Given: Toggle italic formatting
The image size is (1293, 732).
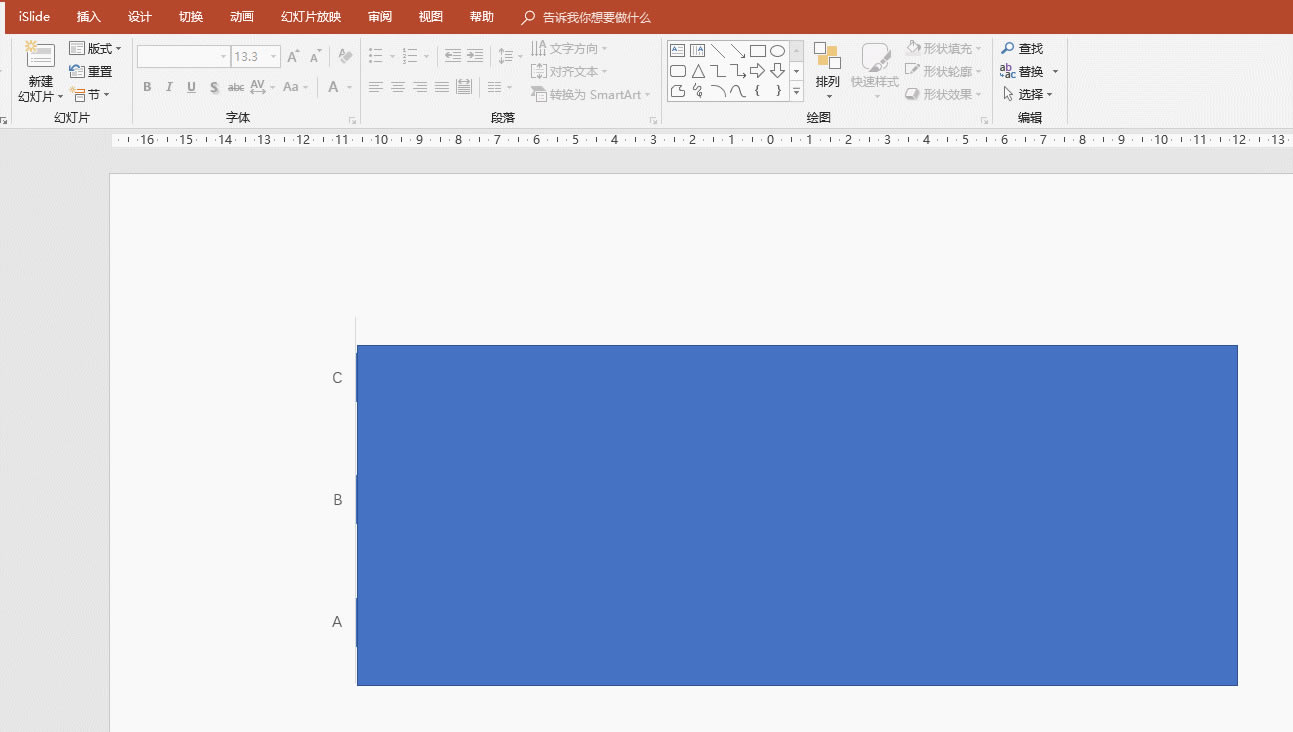Looking at the screenshot, I should tap(169, 87).
